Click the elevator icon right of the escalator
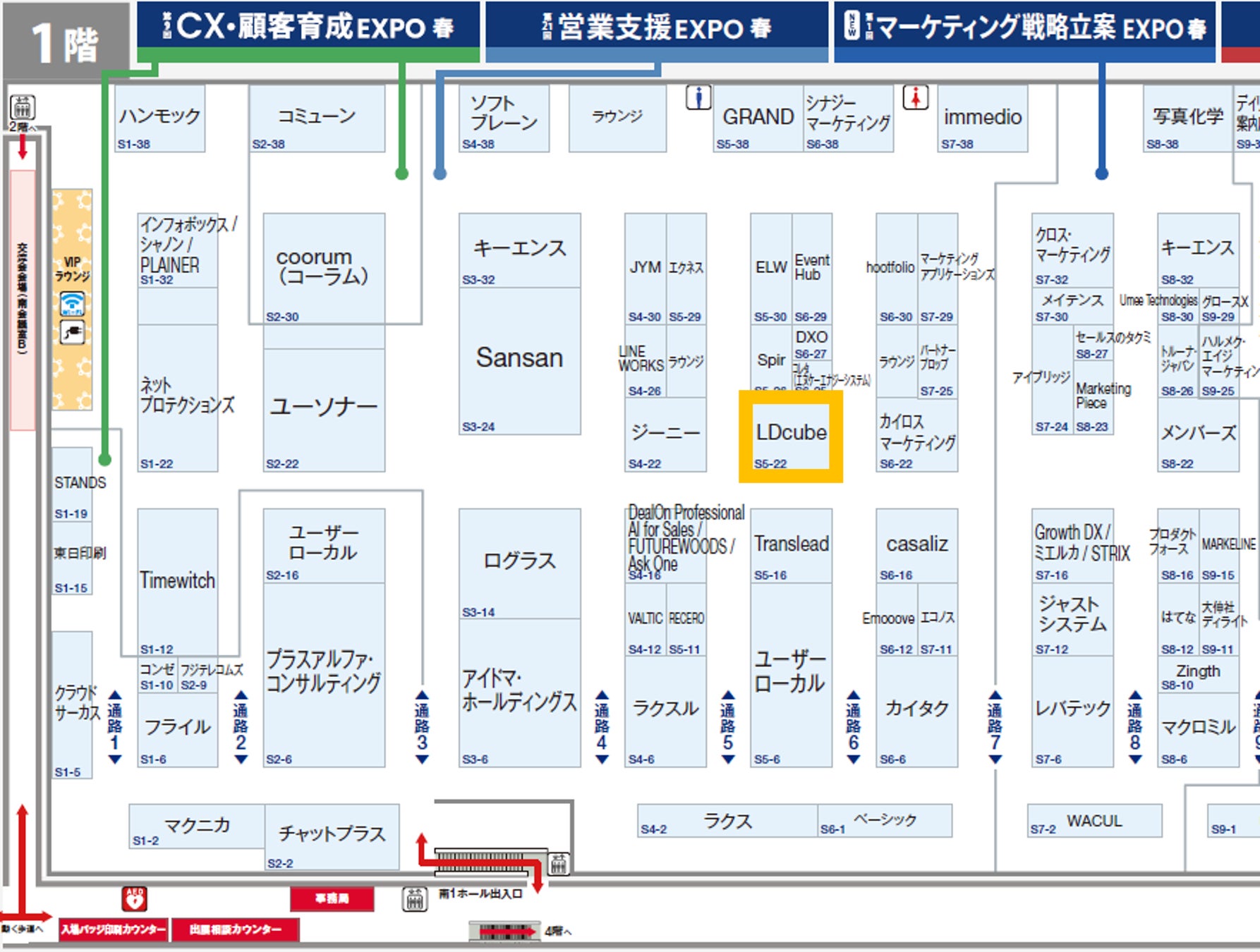1260x952 pixels. pyautogui.click(x=559, y=862)
